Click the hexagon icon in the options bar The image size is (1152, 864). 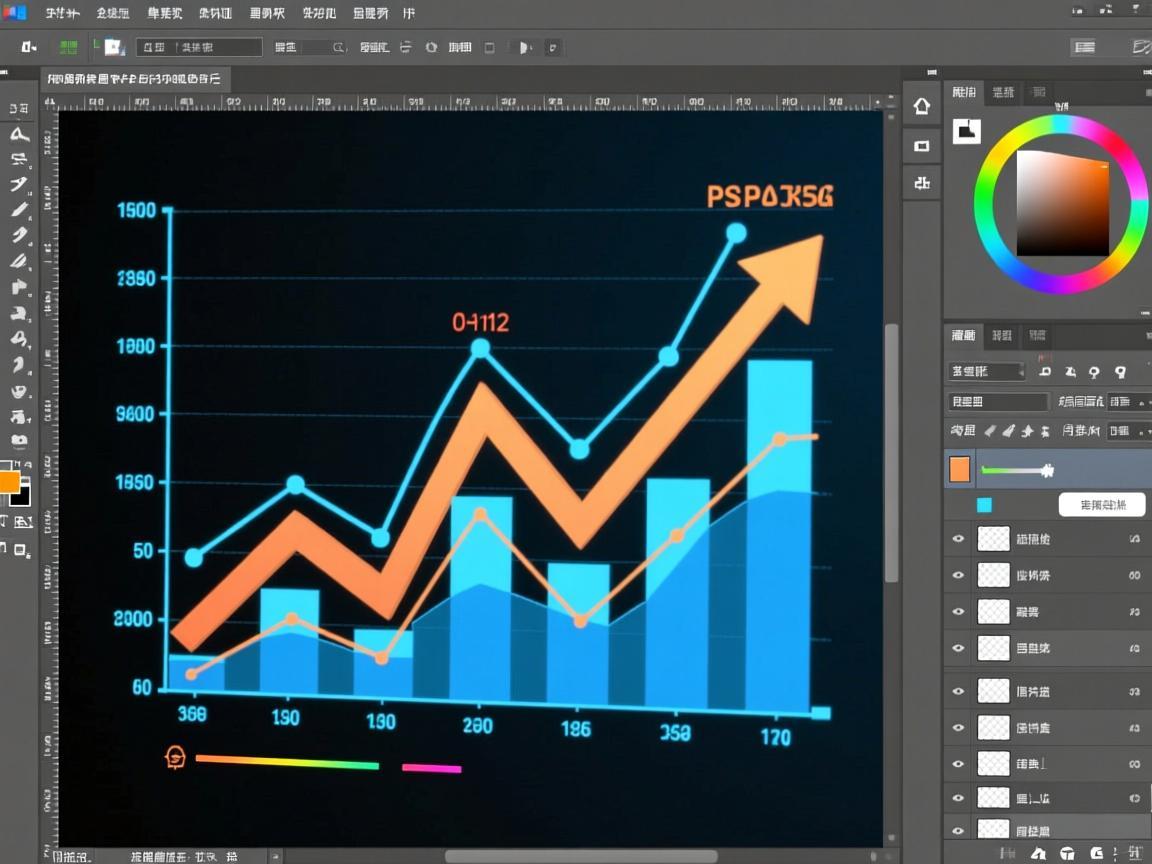pos(431,48)
